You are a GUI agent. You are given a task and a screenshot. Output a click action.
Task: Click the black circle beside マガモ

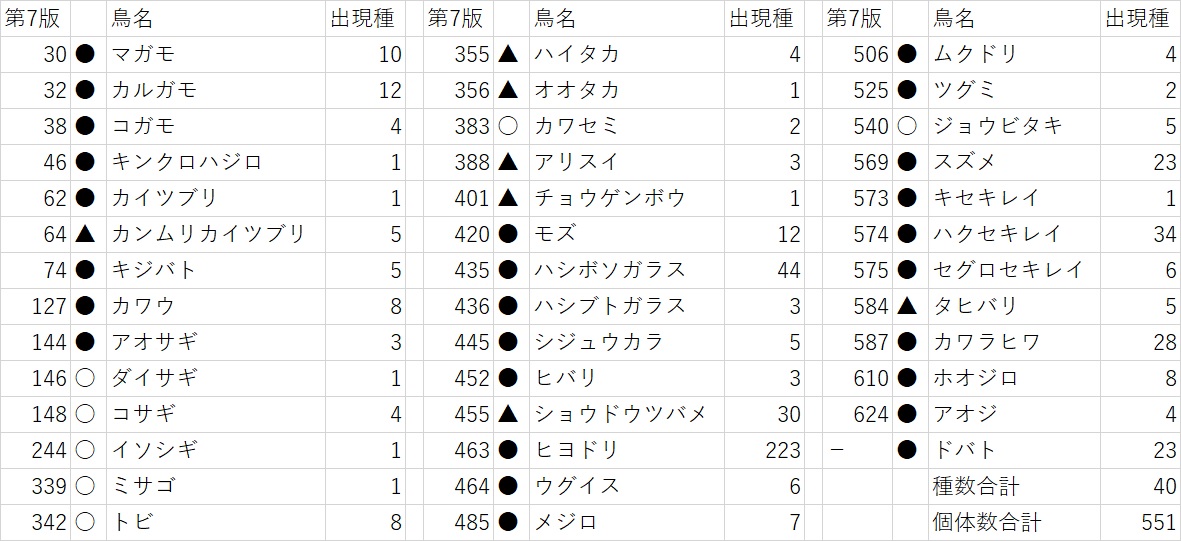click(86, 54)
